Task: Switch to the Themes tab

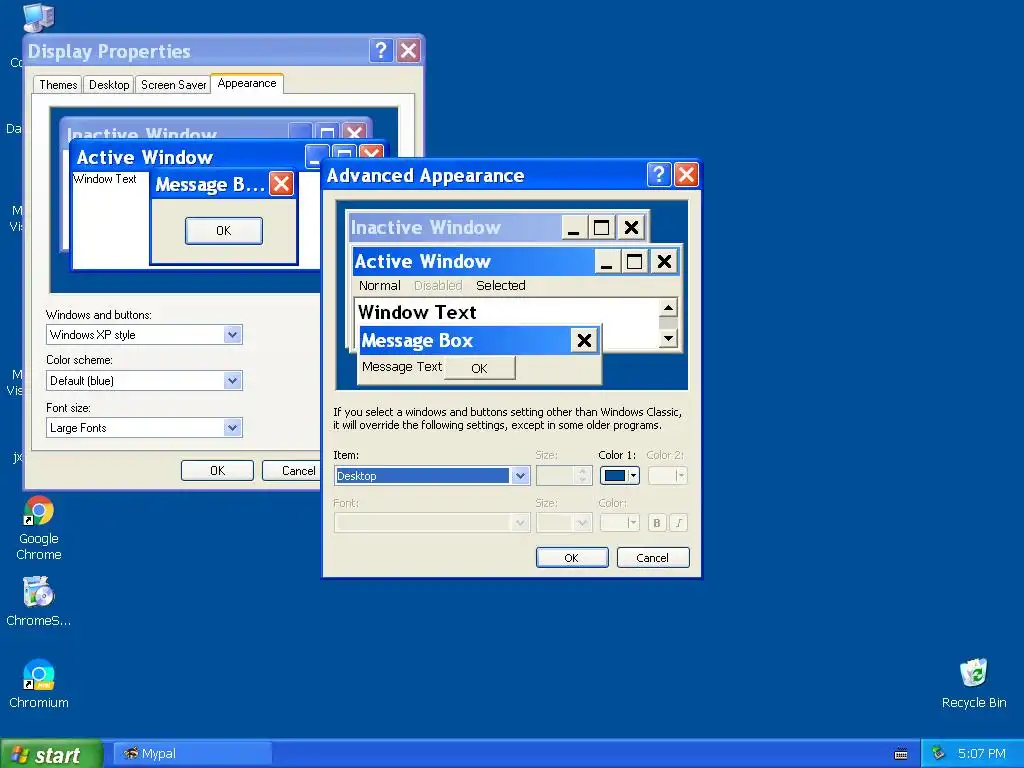Action: click(58, 85)
